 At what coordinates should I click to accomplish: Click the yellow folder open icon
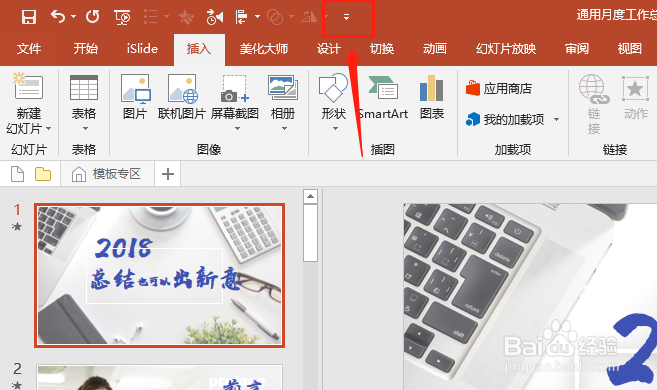coord(43,174)
